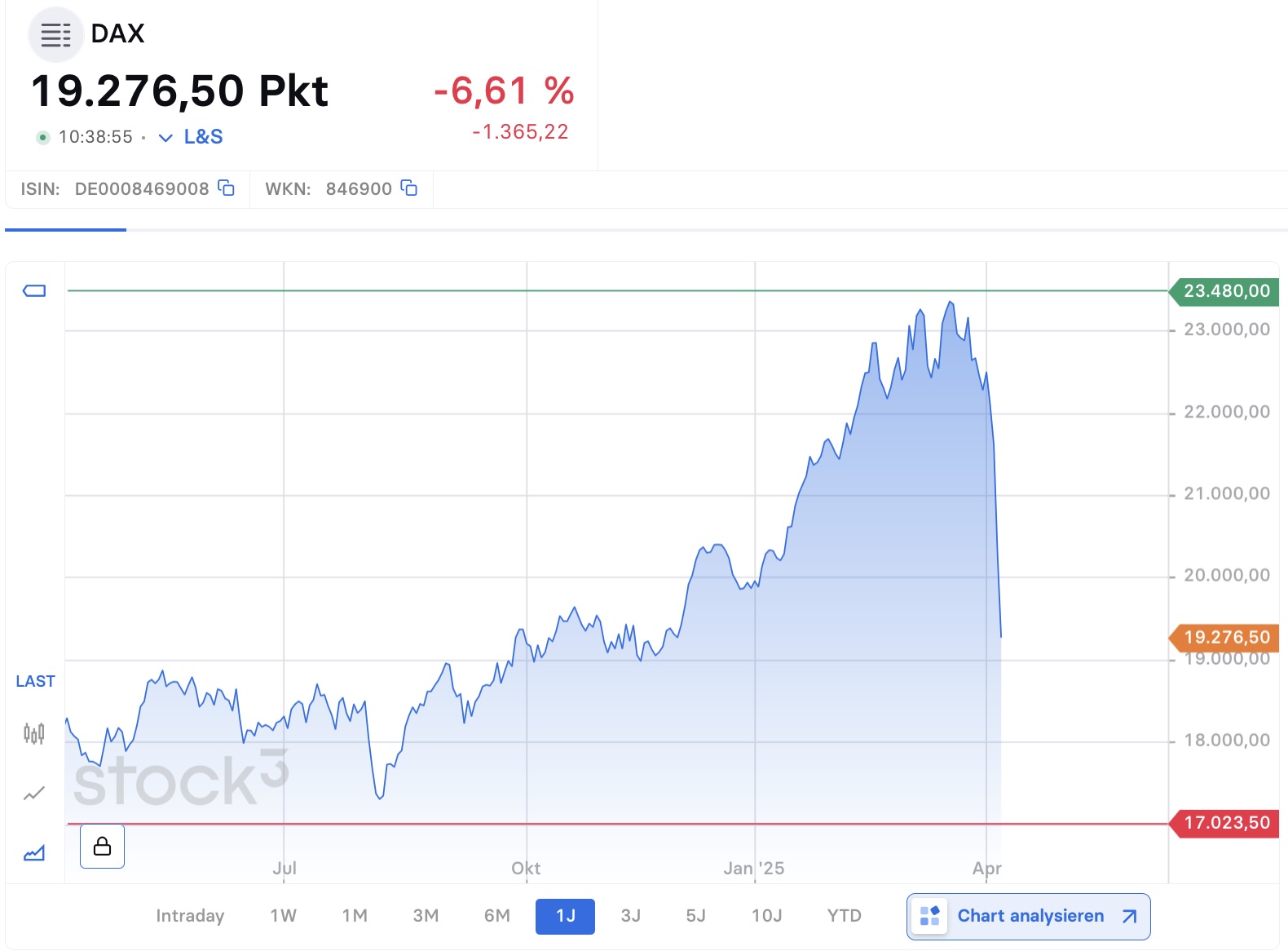Select the price label tag icon

[x=34, y=290]
